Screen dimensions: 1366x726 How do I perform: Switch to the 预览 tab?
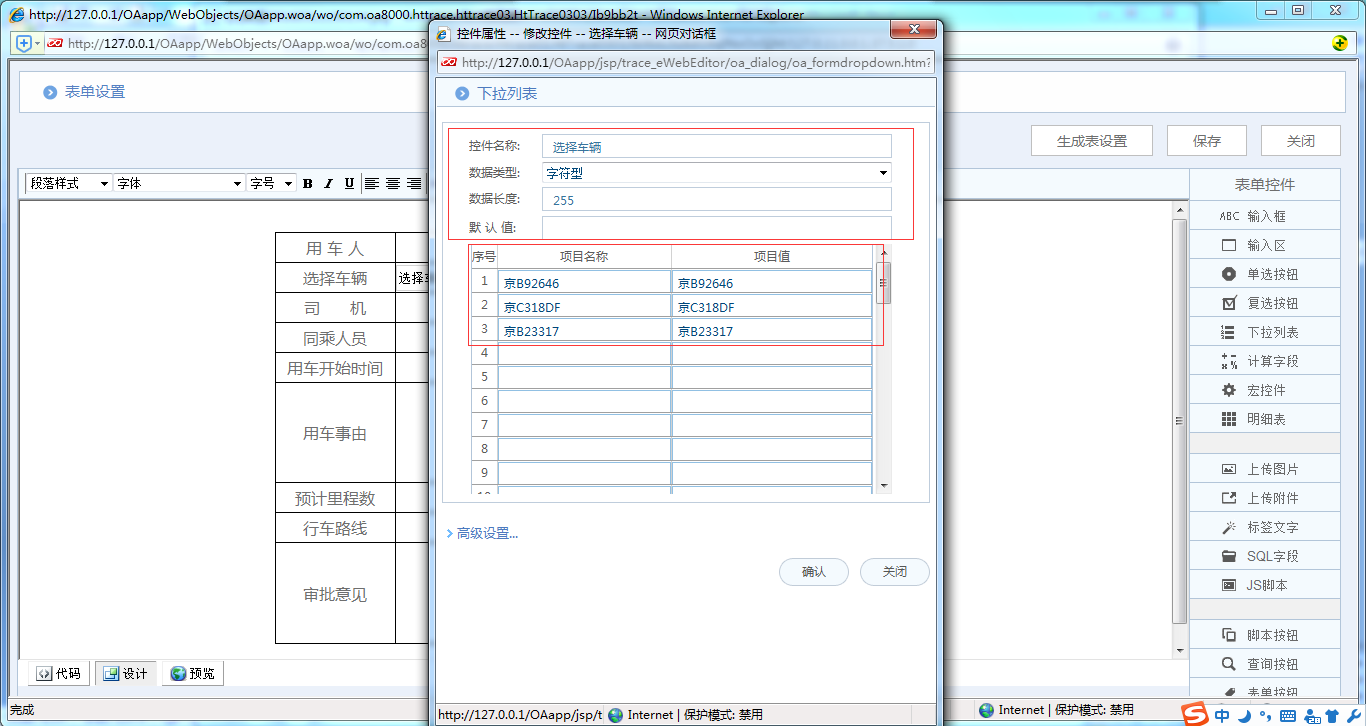pyautogui.click(x=192, y=673)
